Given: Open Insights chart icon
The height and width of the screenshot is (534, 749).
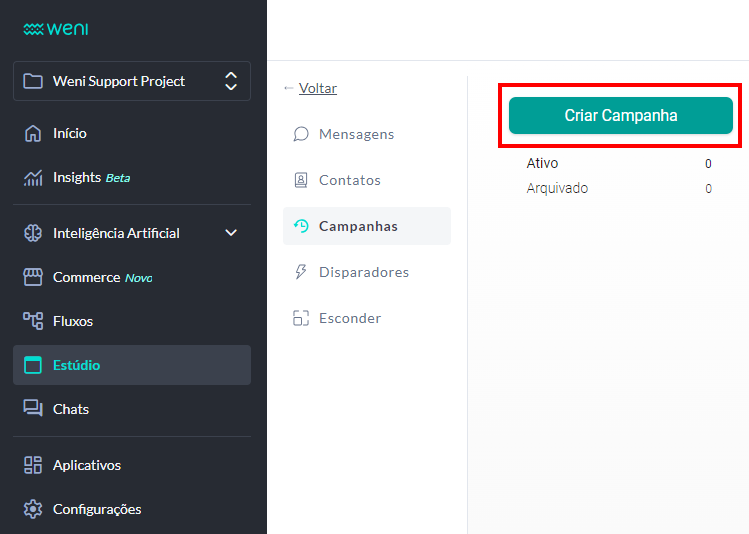Looking at the screenshot, I should tap(33, 177).
